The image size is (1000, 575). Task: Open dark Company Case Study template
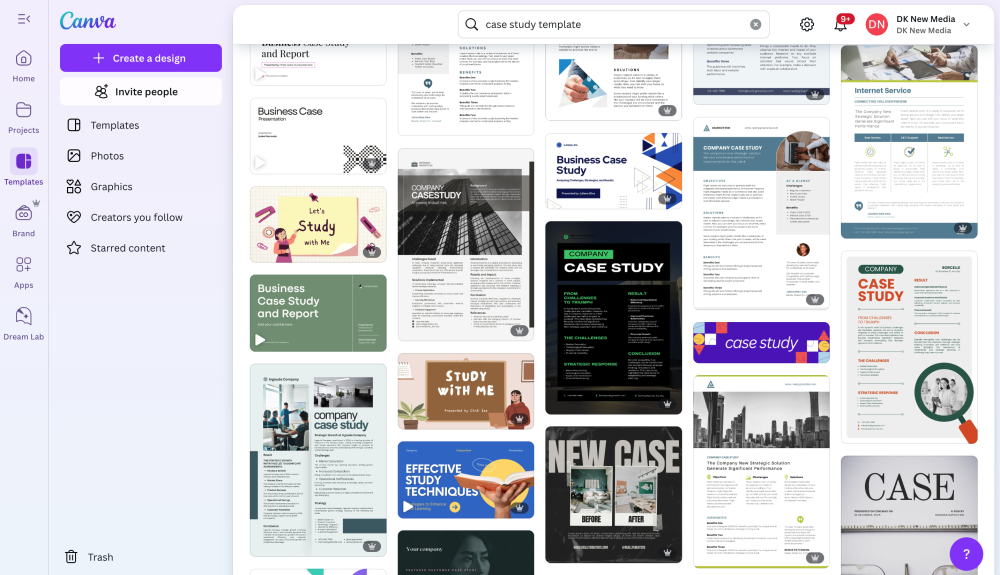point(614,317)
